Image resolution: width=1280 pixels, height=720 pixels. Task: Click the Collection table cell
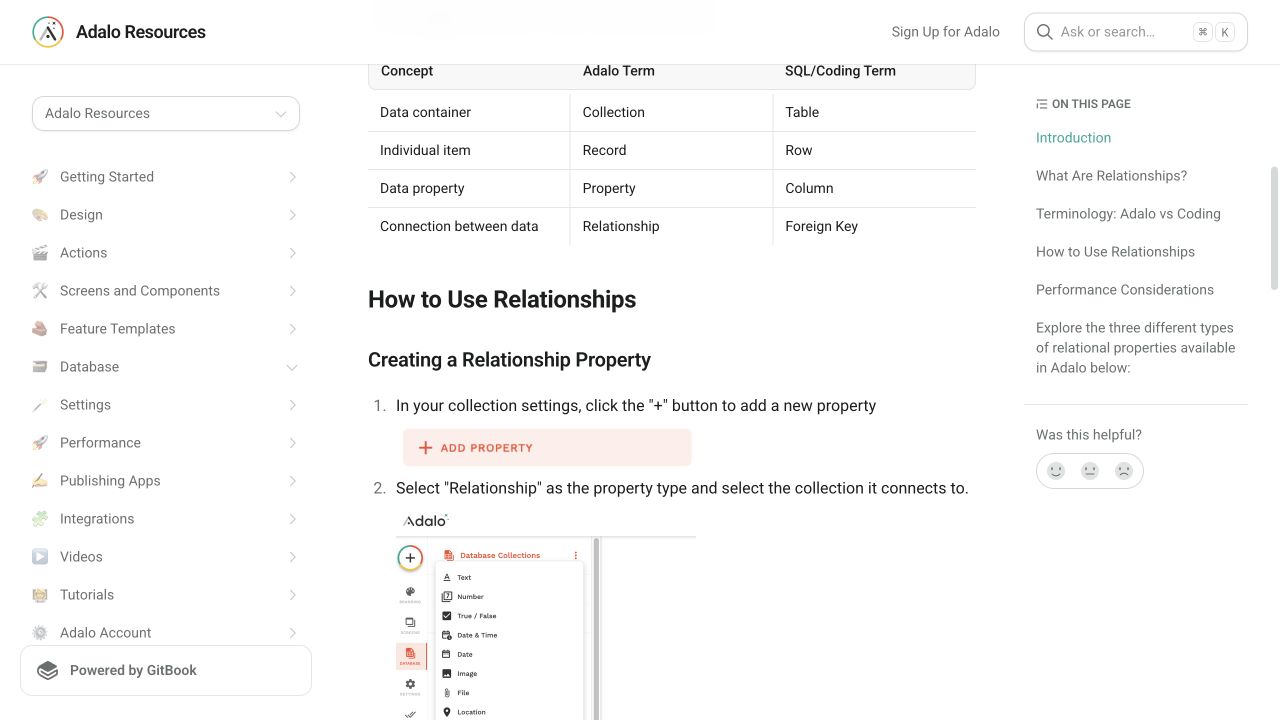point(671,112)
